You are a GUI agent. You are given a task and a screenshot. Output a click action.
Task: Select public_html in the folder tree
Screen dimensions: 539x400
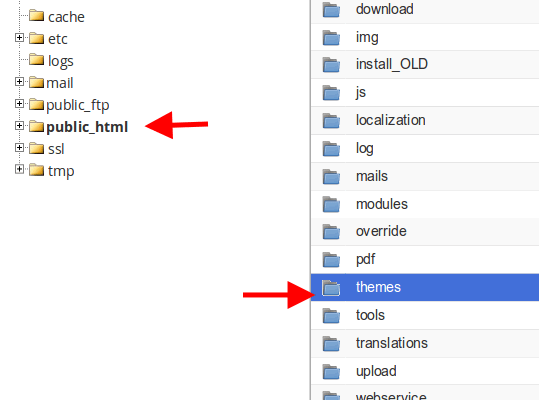pyautogui.click(x=87, y=127)
